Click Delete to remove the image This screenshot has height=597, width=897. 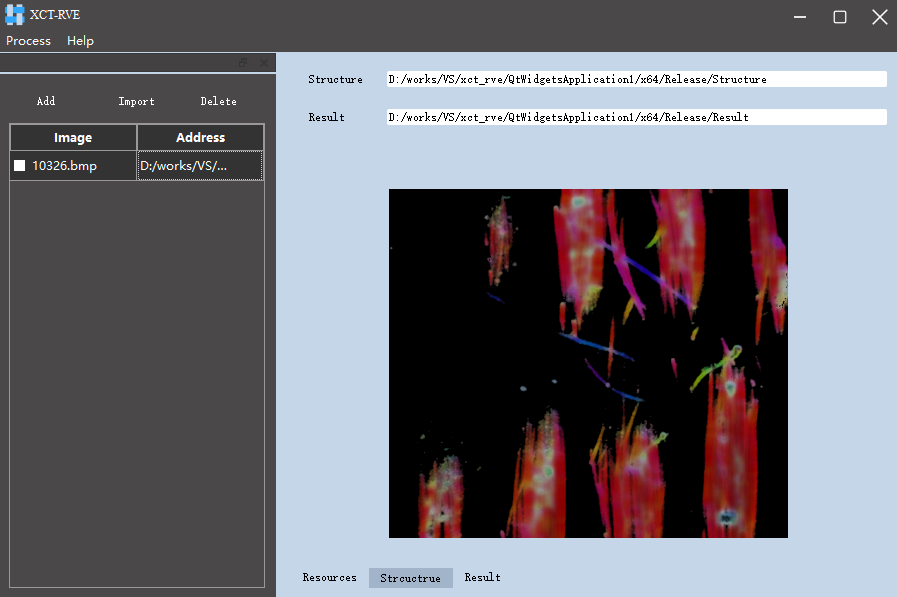click(218, 101)
